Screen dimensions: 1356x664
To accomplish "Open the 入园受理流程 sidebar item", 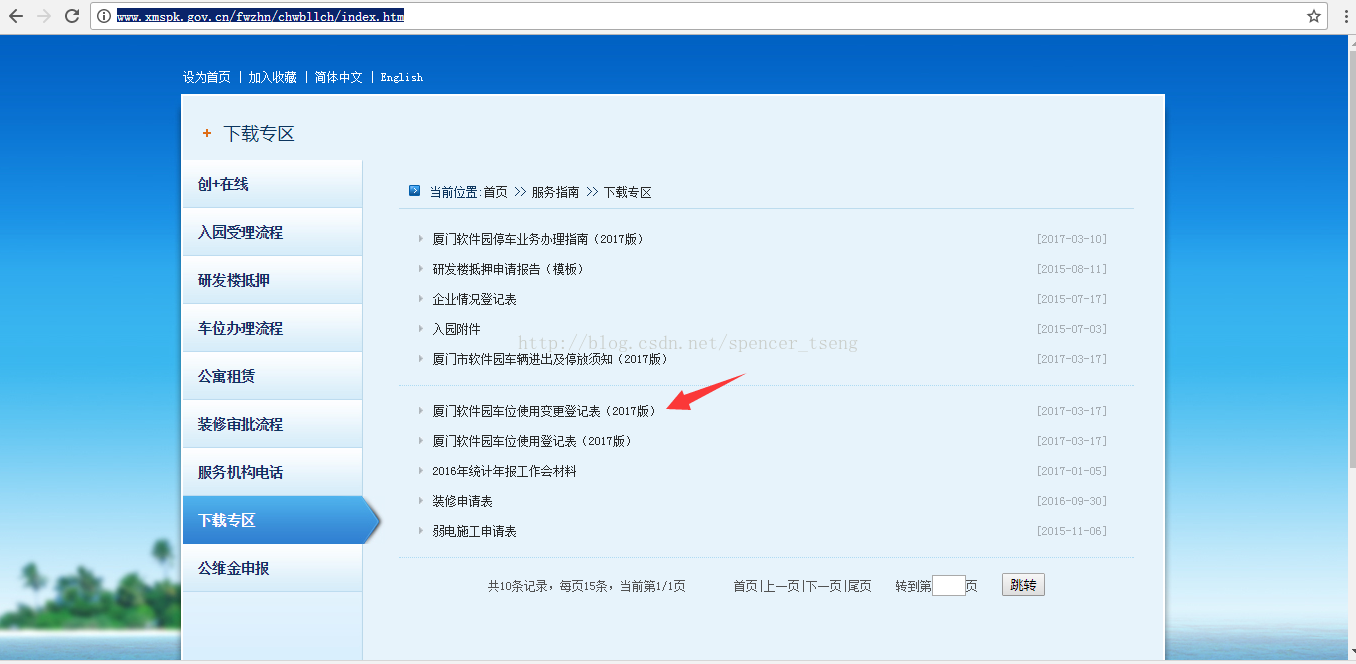I will [x=272, y=232].
